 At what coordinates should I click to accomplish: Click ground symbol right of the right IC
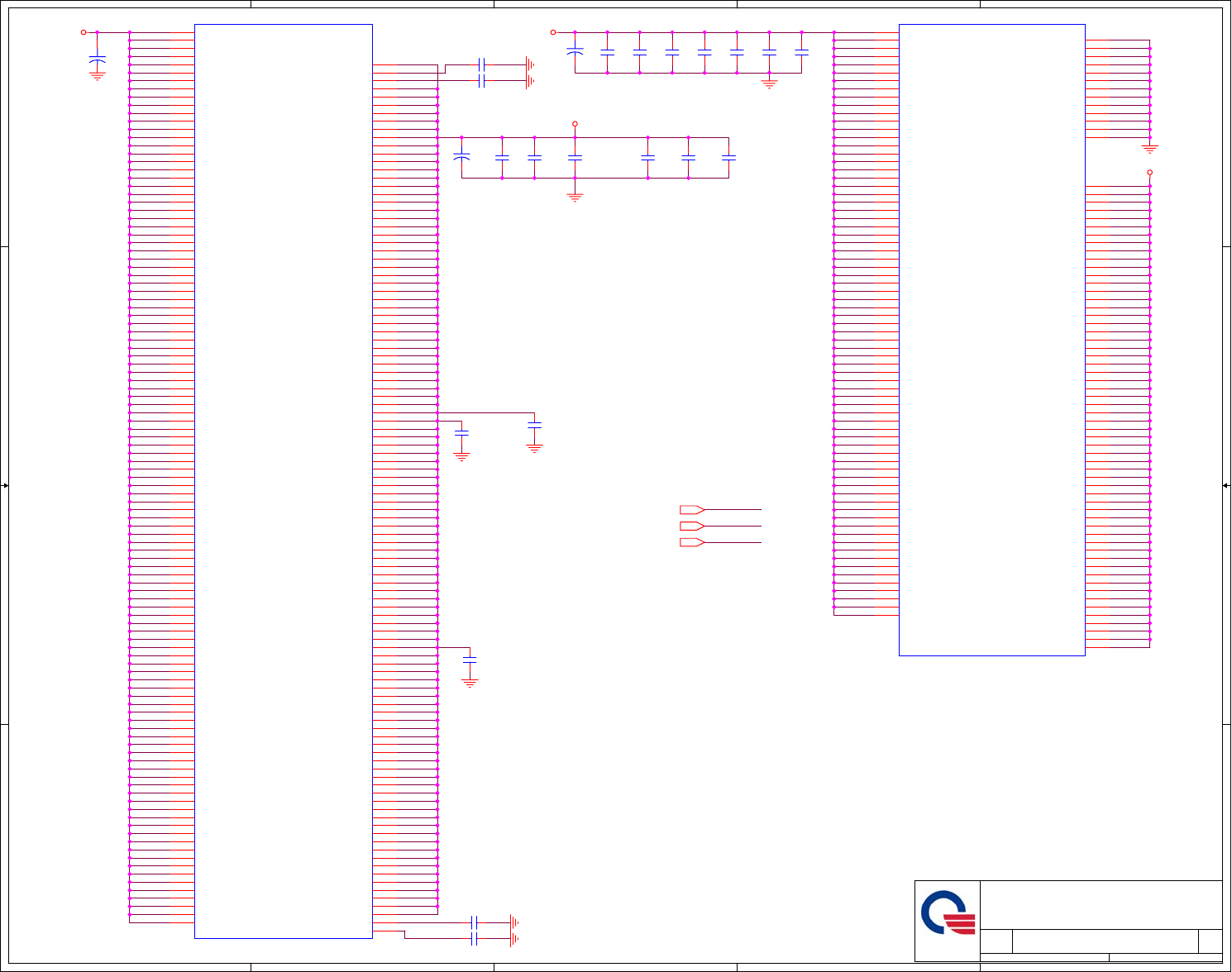(x=1149, y=149)
